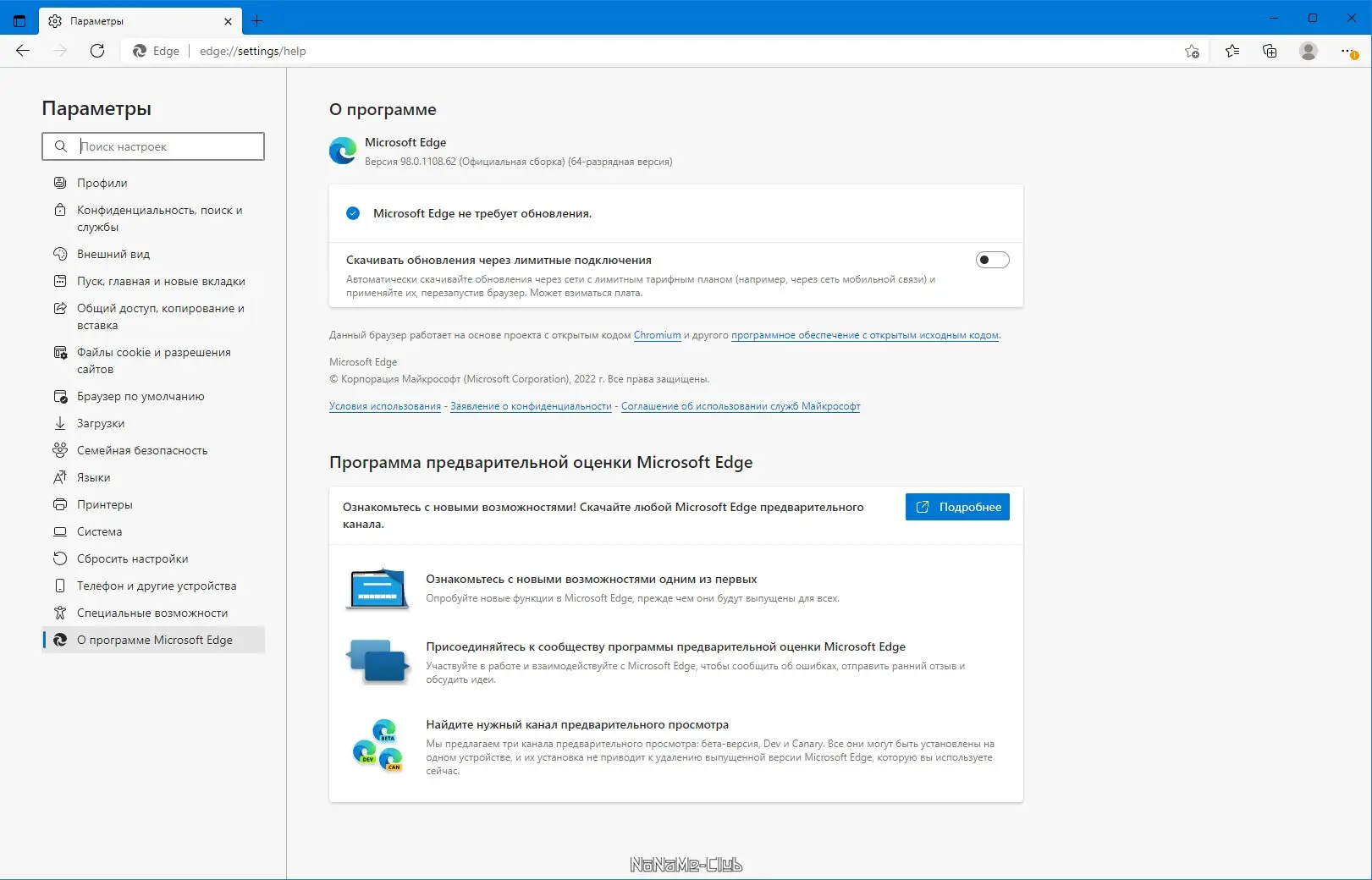Click the Microsoft Edge logo next to version

(x=343, y=151)
